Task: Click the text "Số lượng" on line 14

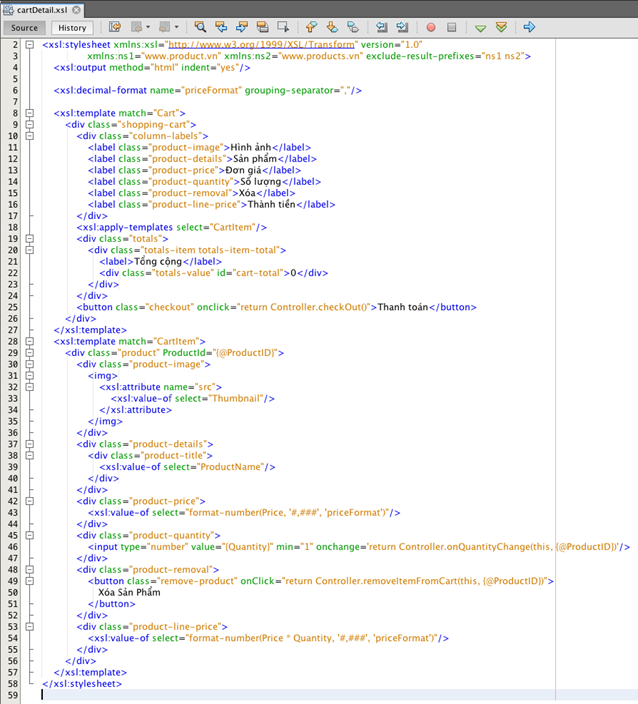Action: click(x=260, y=181)
